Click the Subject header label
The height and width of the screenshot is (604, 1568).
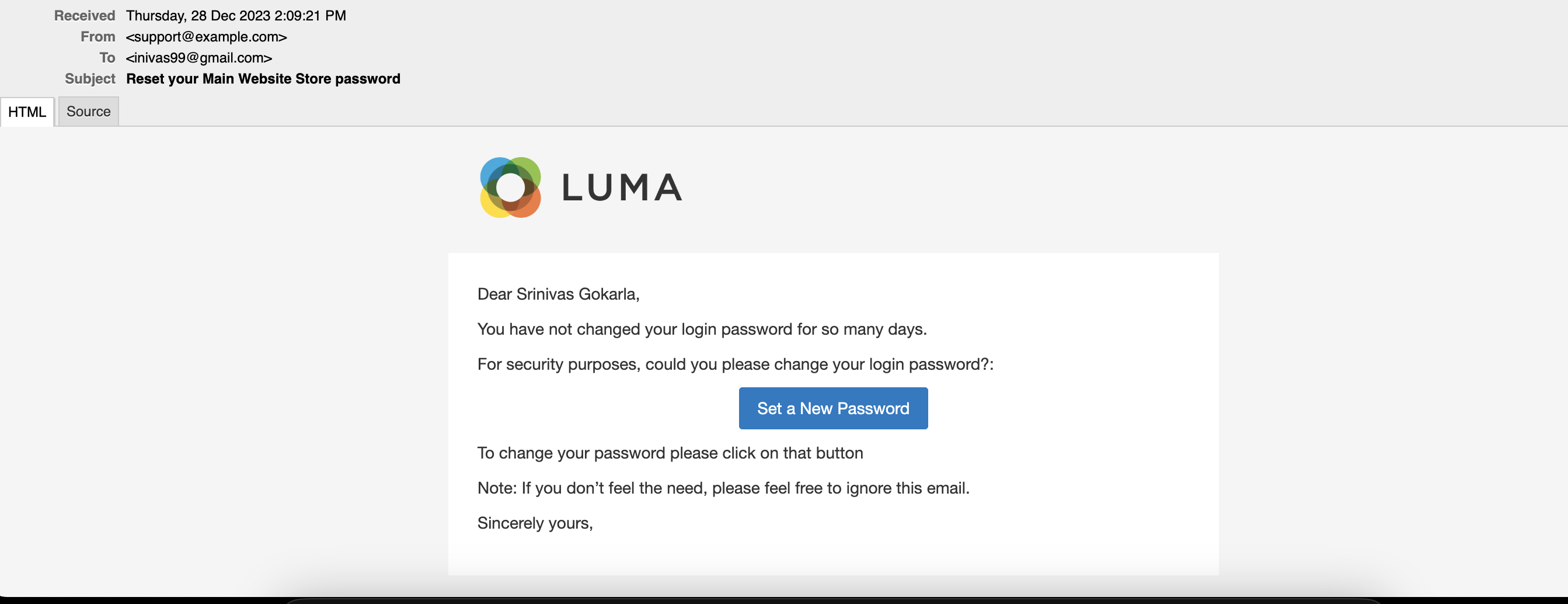tap(89, 78)
